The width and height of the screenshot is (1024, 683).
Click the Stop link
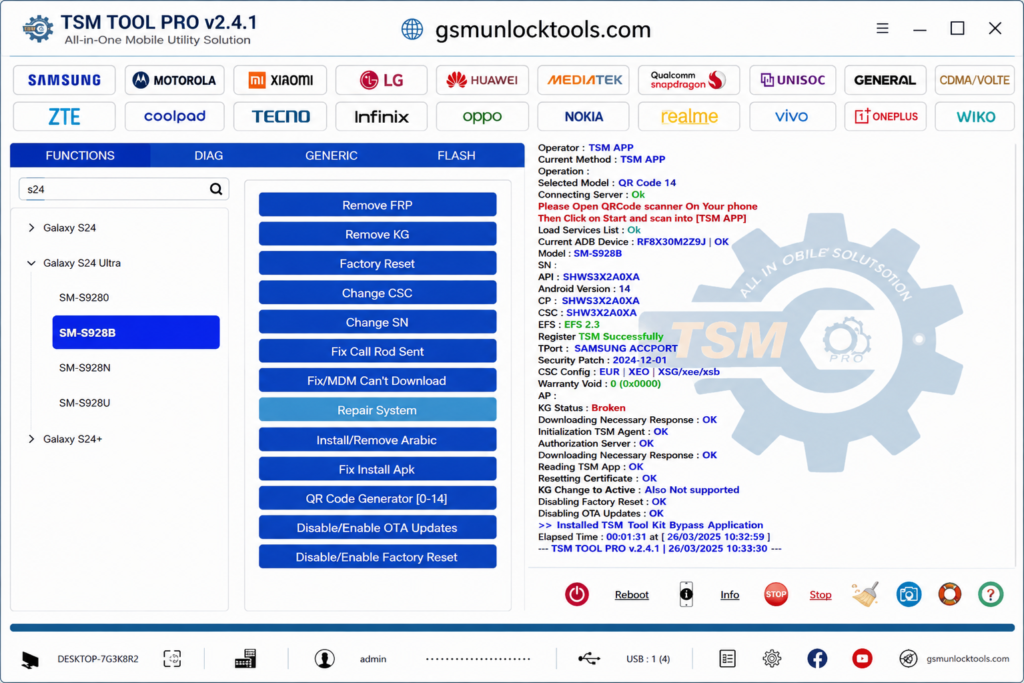coord(820,595)
